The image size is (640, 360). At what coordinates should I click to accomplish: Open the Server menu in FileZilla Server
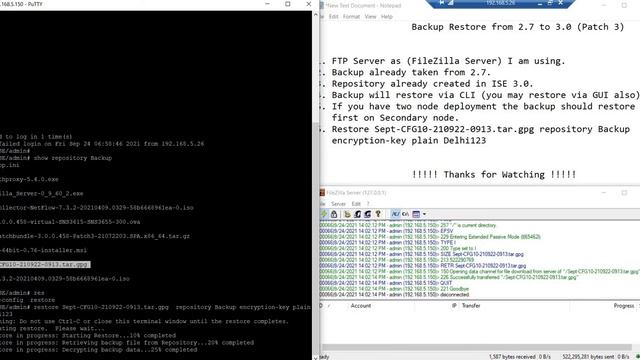338,204
